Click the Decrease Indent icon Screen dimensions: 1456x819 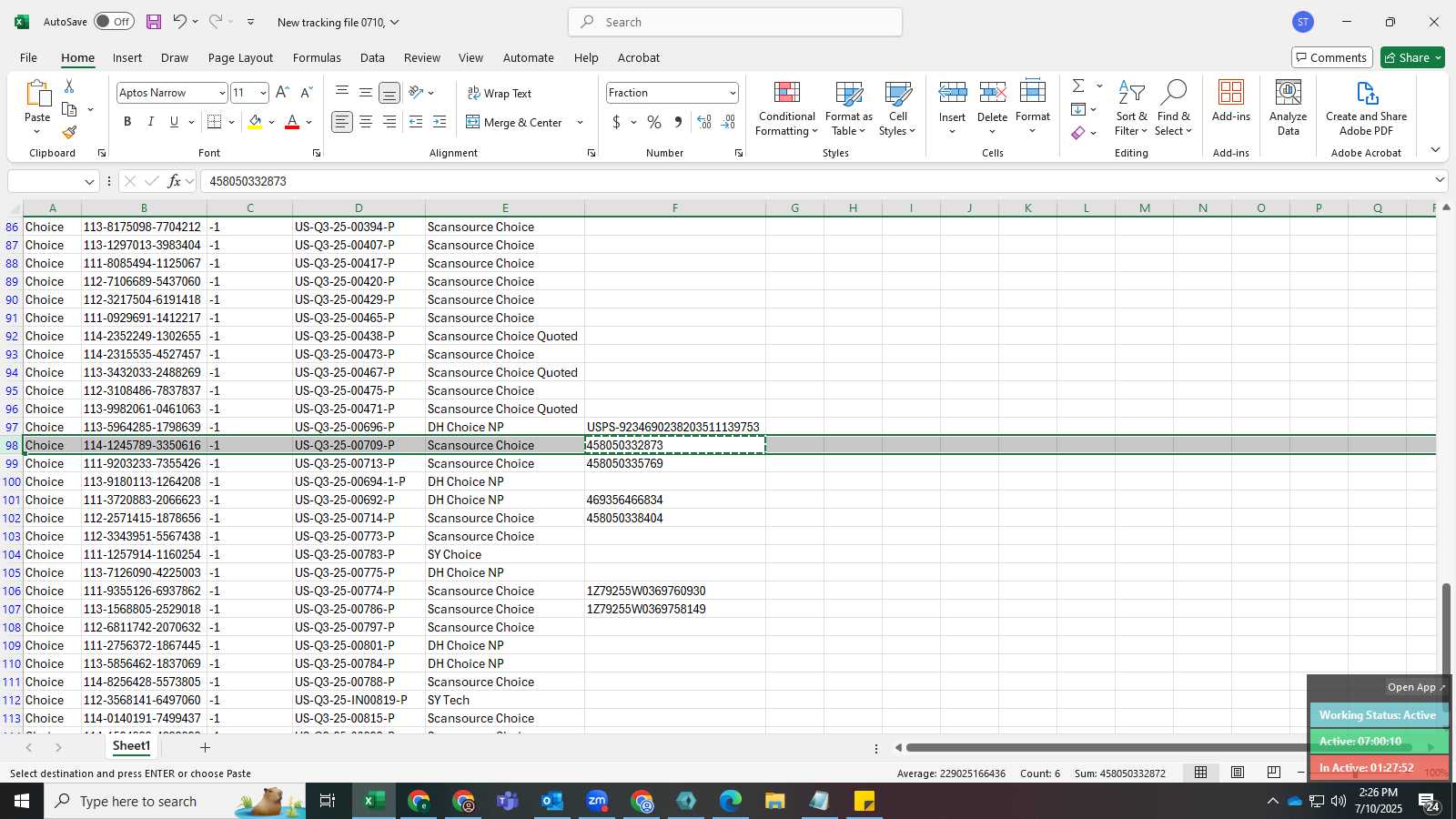pyautogui.click(x=416, y=122)
